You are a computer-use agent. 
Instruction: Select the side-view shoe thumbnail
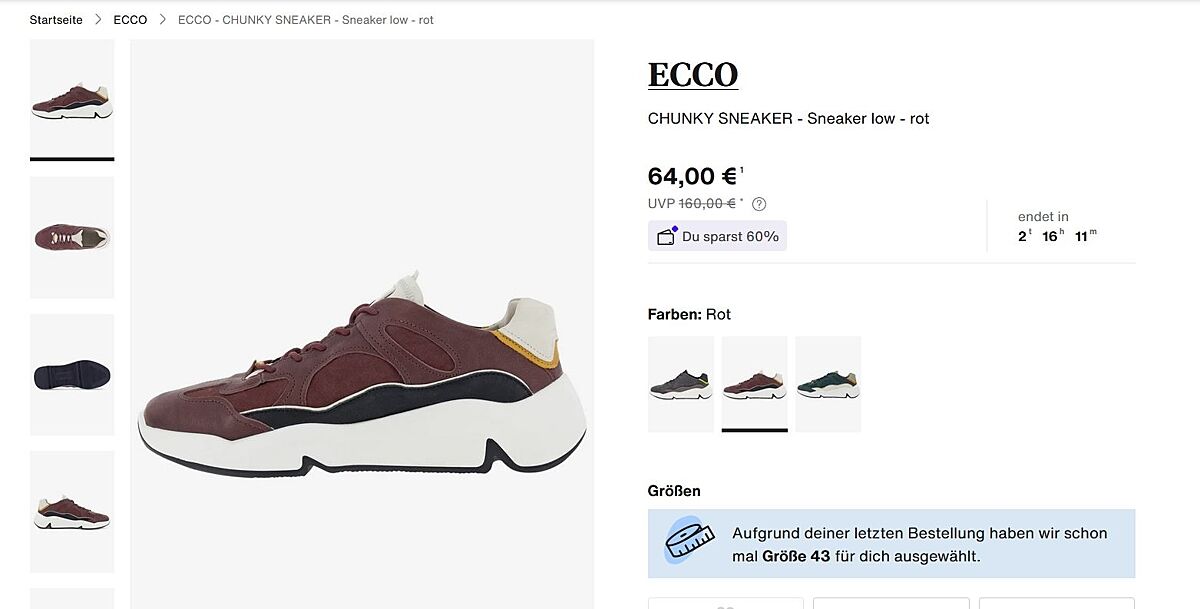(72, 100)
